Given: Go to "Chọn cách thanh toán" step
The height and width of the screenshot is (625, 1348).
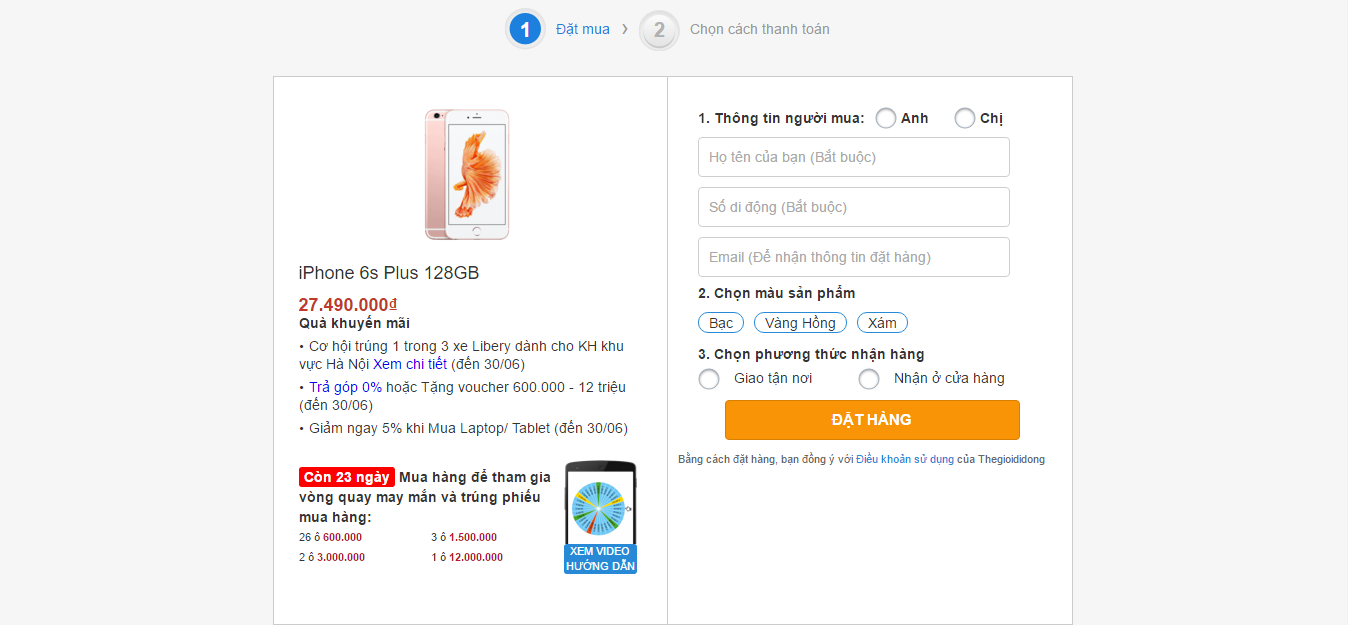Looking at the screenshot, I should (x=759, y=29).
